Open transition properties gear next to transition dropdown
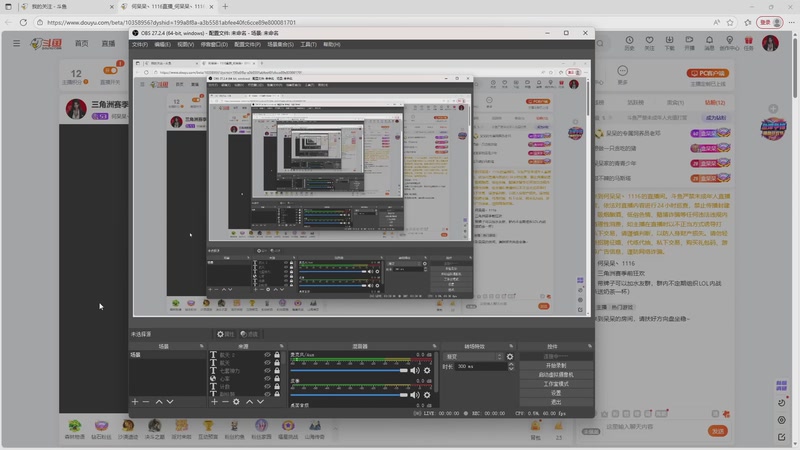Screen dimensions: 800x450 510,357
